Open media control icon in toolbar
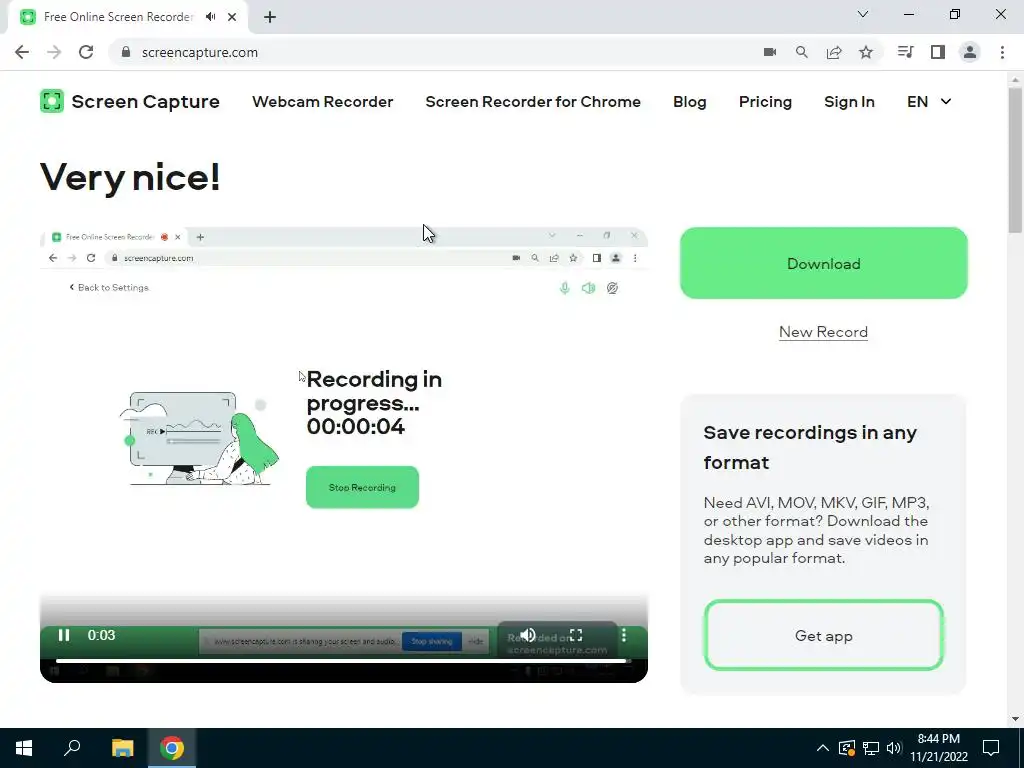The height and width of the screenshot is (768, 1024). click(x=905, y=52)
